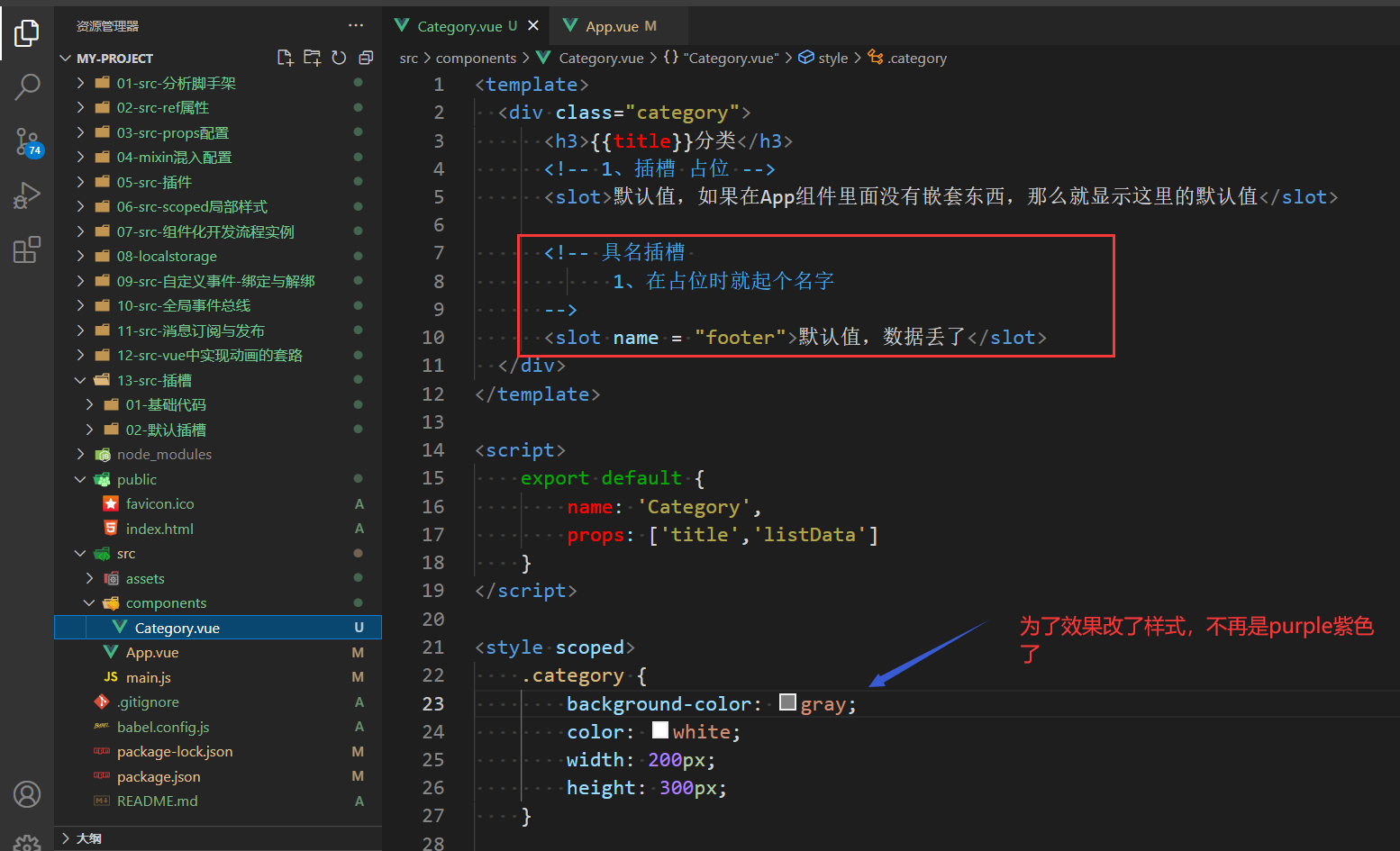Open the Explorer view in activity bar
Viewport: 1400px width, 851px height.
(27, 33)
